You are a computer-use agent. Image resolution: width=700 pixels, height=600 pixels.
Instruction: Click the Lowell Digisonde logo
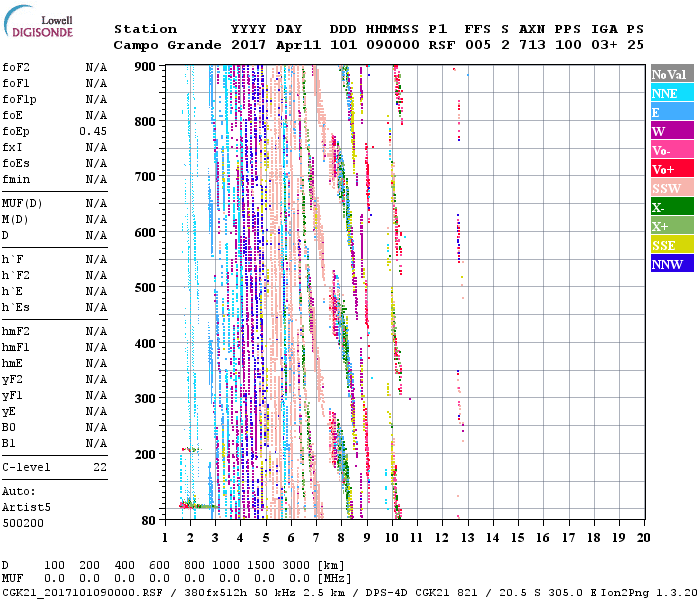pos(38,22)
